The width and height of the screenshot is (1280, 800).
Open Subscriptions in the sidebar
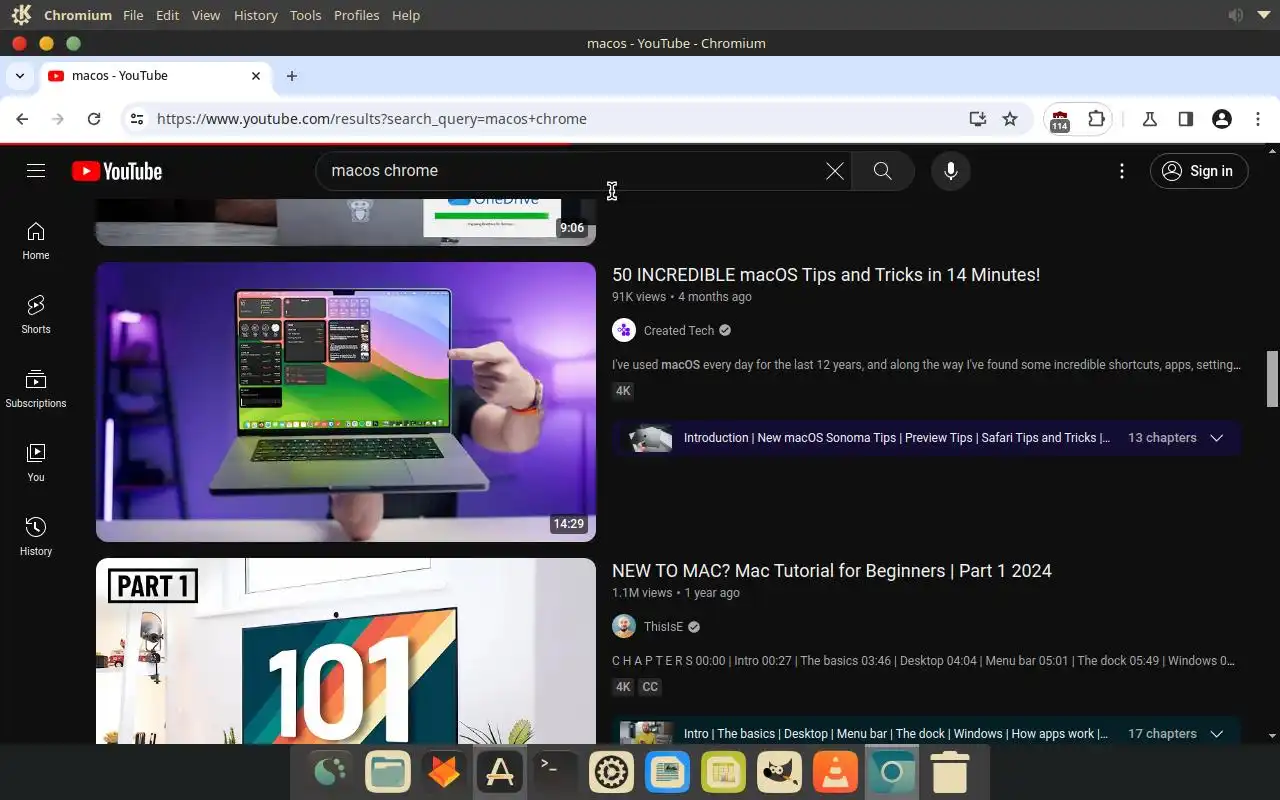pos(36,389)
